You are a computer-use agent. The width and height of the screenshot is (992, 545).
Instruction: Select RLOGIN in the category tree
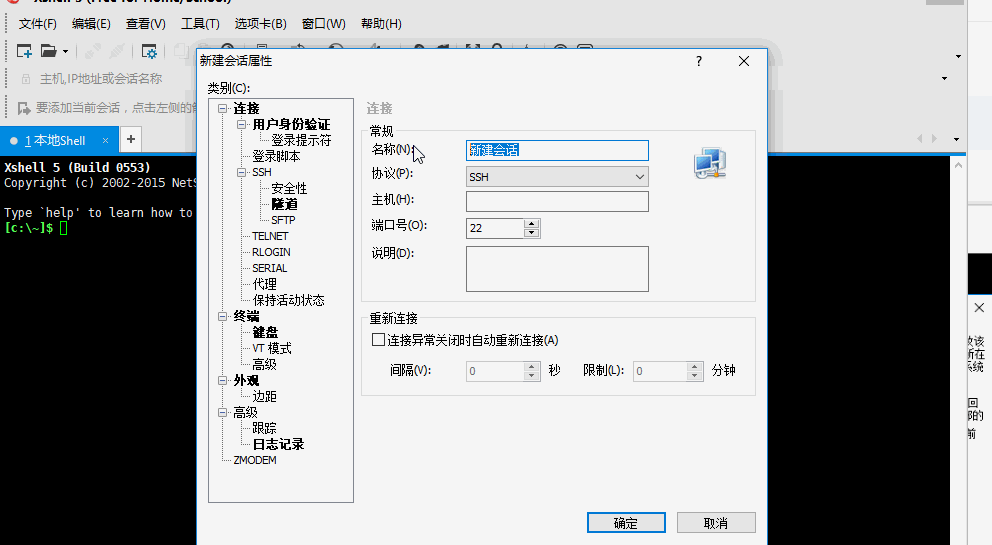tap(271, 252)
